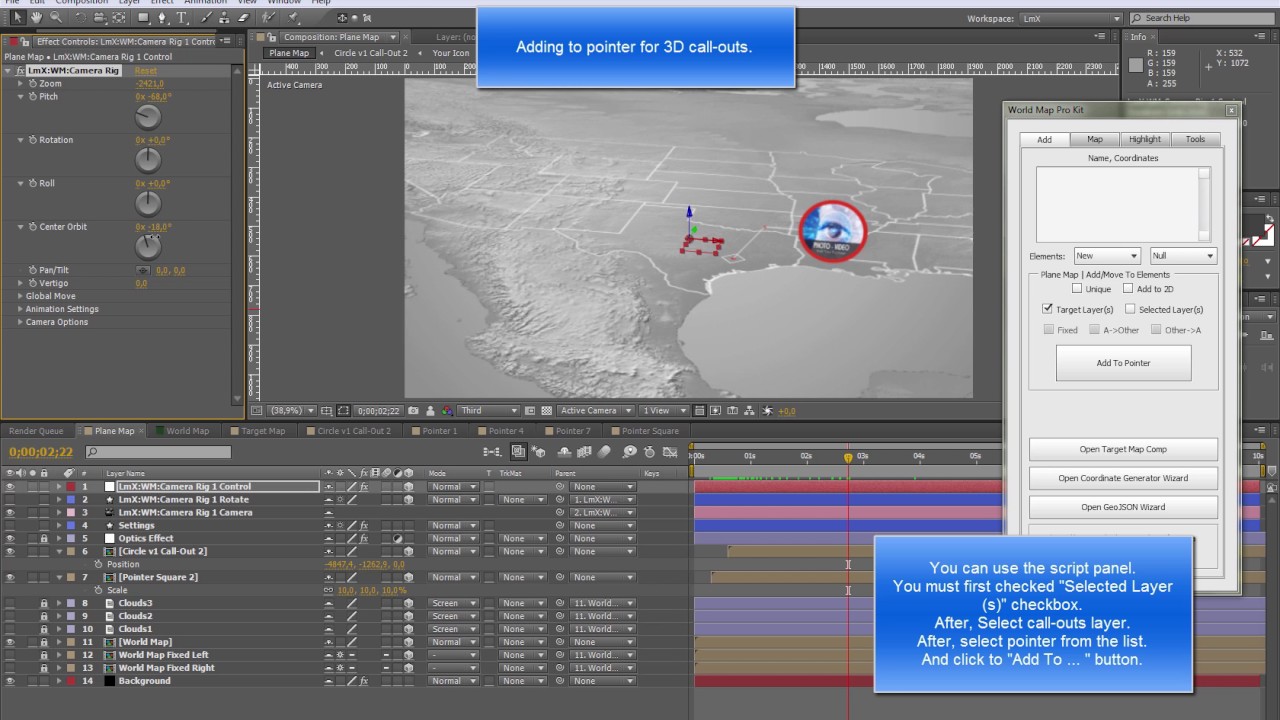This screenshot has width=1280, height=720.
Task: Select the Puppet Pin tool
Action: pyautogui.click(x=292, y=17)
